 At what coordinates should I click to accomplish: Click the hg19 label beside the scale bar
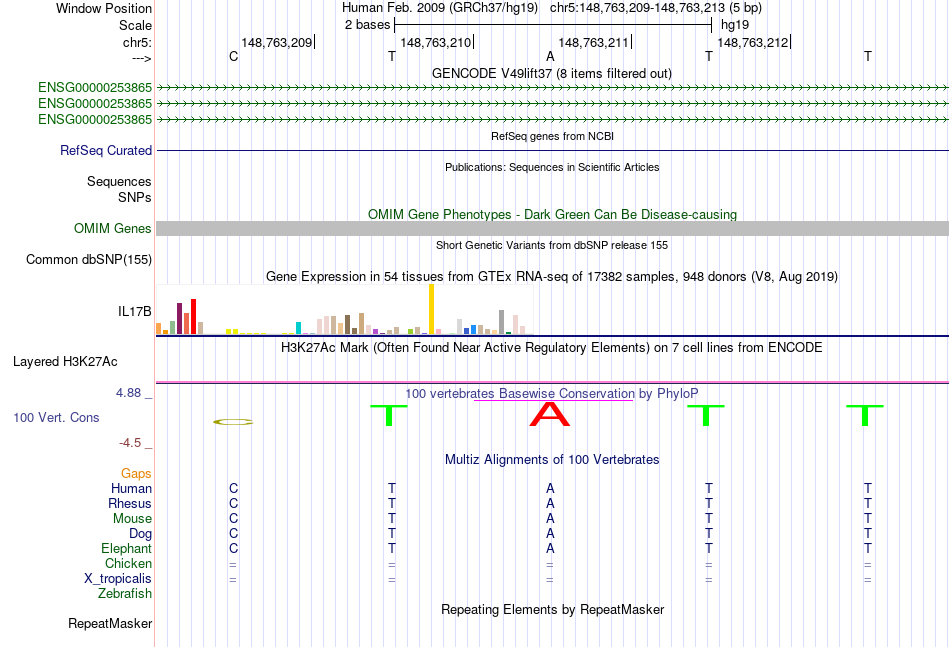pos(734,25)
